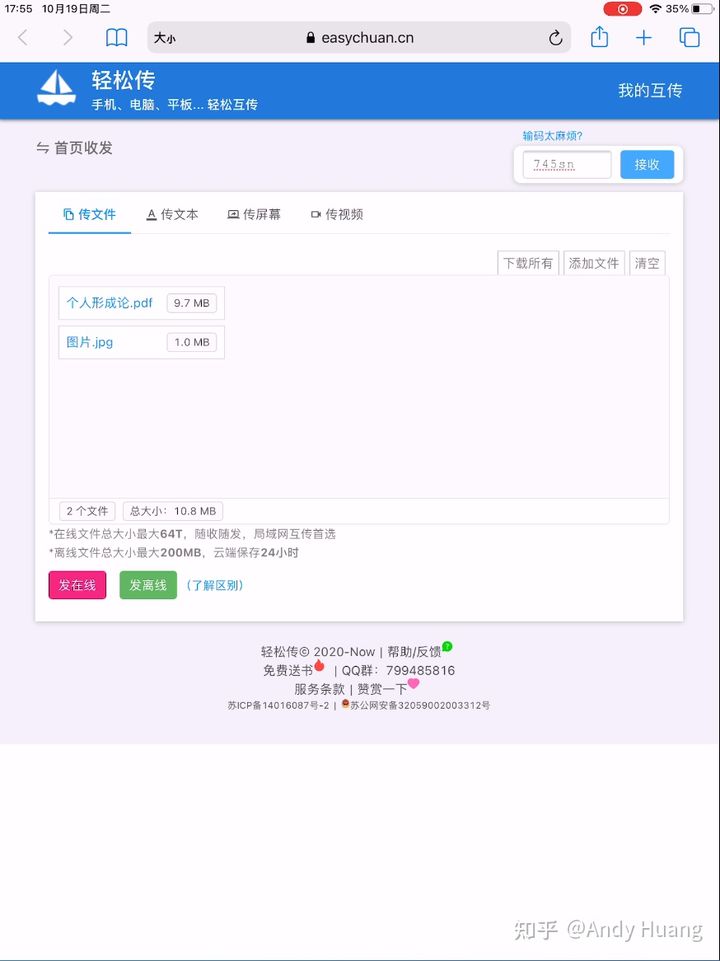Focus the receive code input field

[x=567, y=165]
